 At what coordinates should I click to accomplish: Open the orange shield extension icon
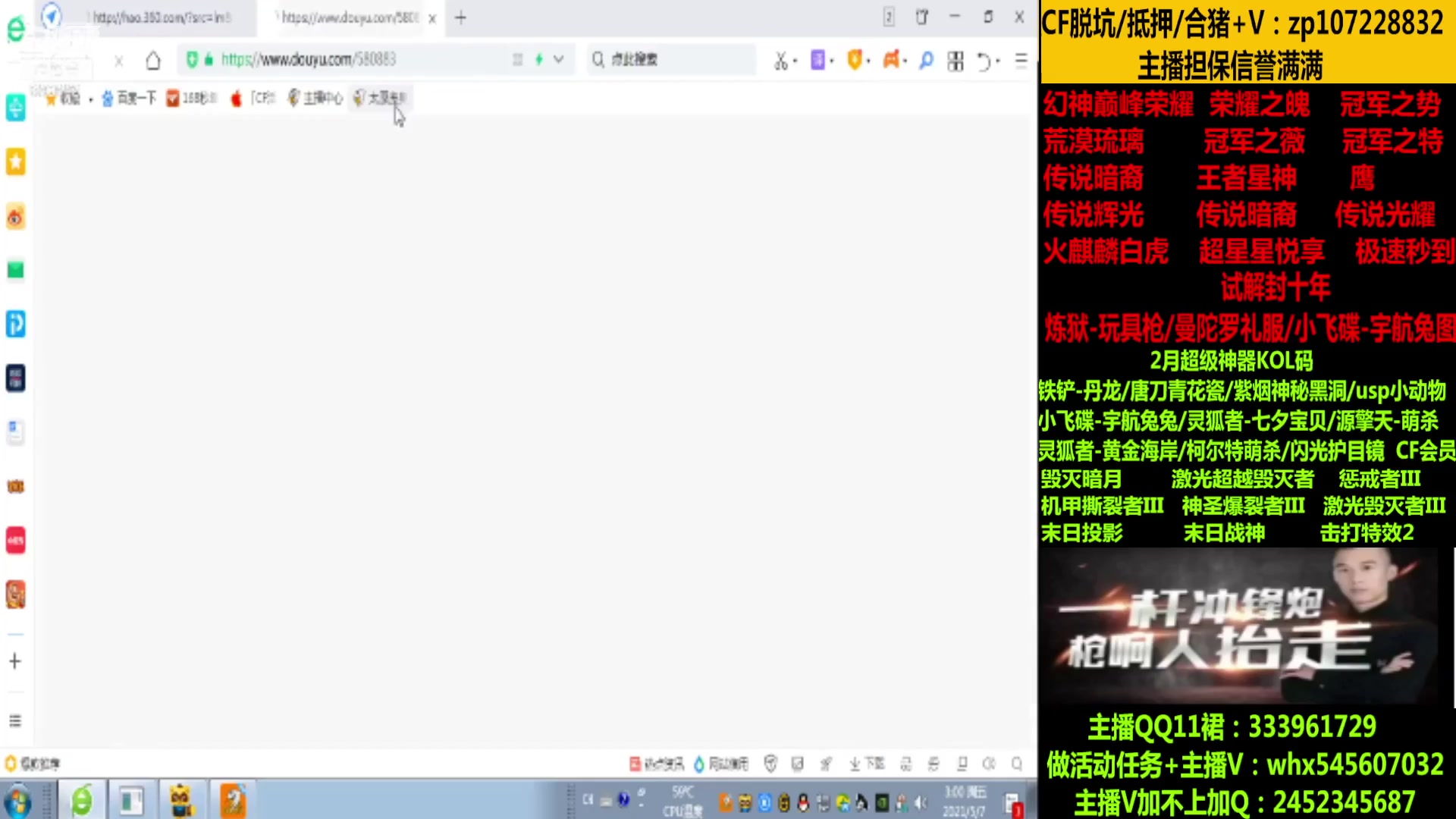point(855,59)
